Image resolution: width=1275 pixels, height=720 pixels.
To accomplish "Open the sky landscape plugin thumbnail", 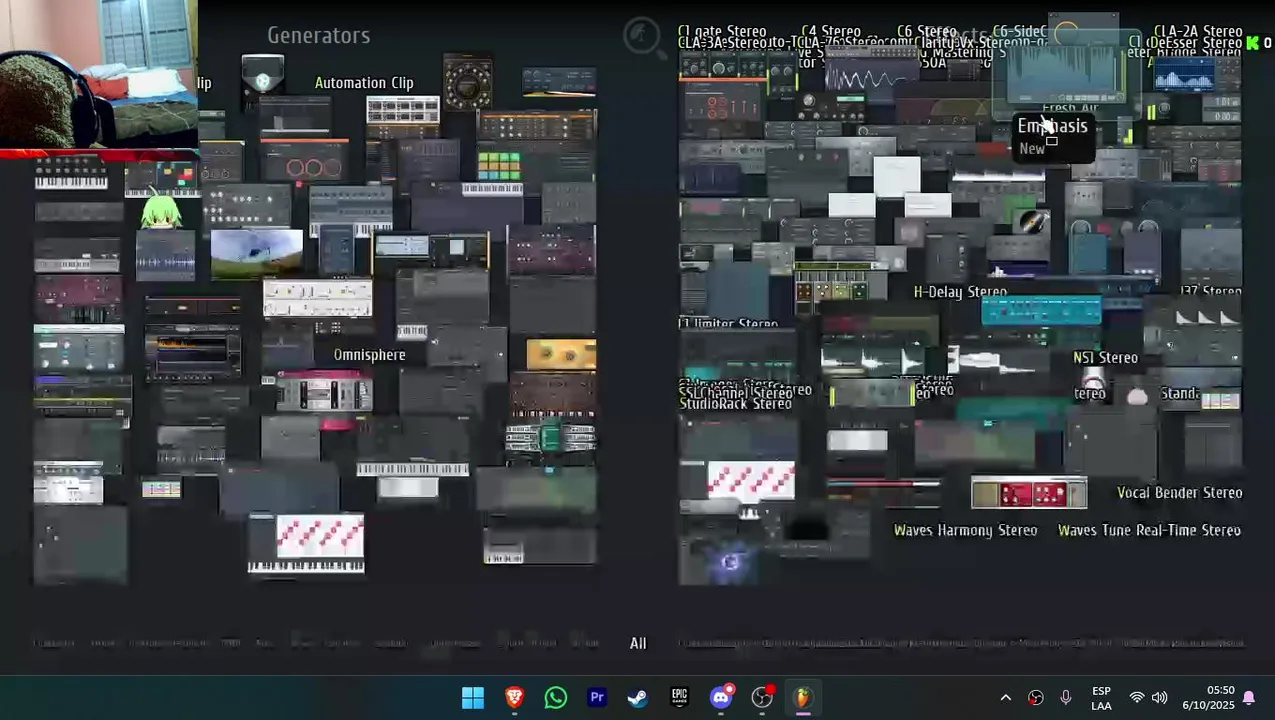I will coord(257,252).
